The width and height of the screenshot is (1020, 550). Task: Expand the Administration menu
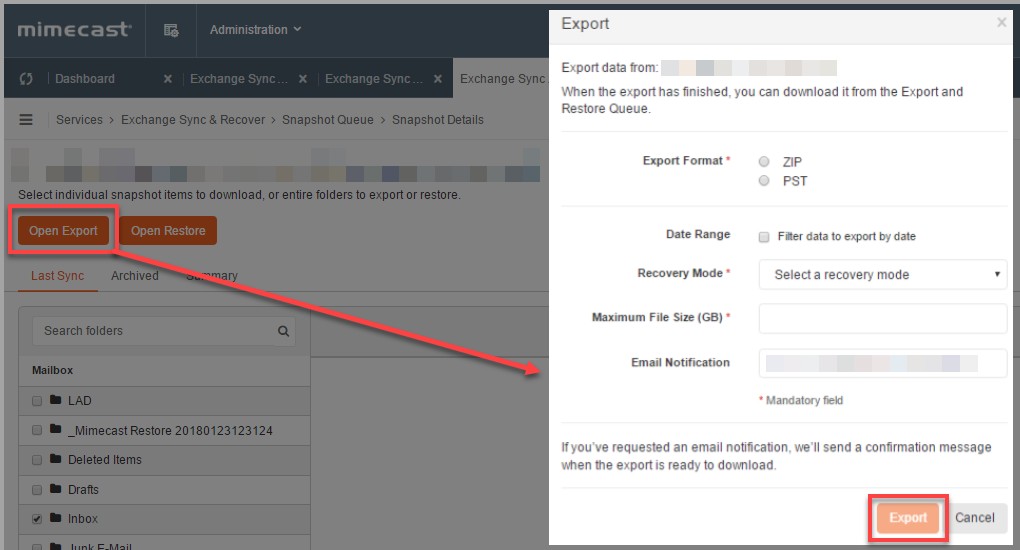point(255,30)
